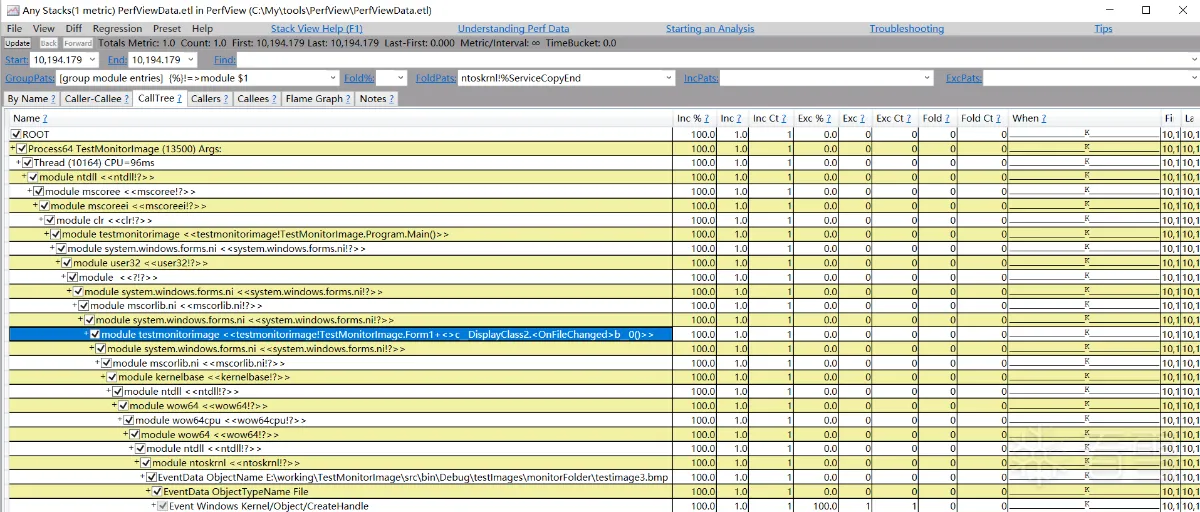Screen dimensions: 1200x512
Task: Uncheck the ROOT node checkbox
Action: click(x=16, y=134)
